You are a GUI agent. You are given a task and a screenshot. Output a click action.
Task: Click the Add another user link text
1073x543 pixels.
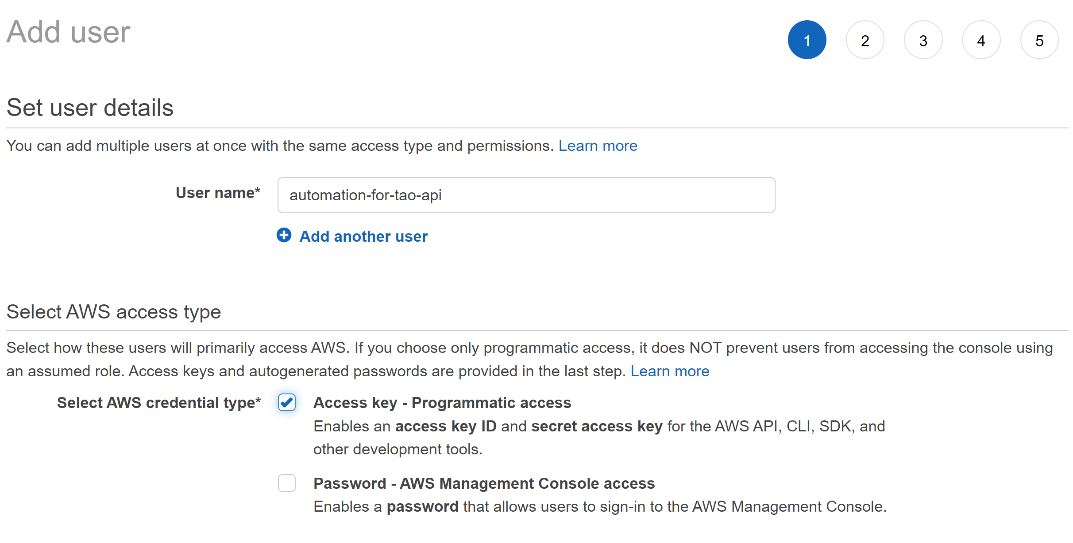coord(363,237)
